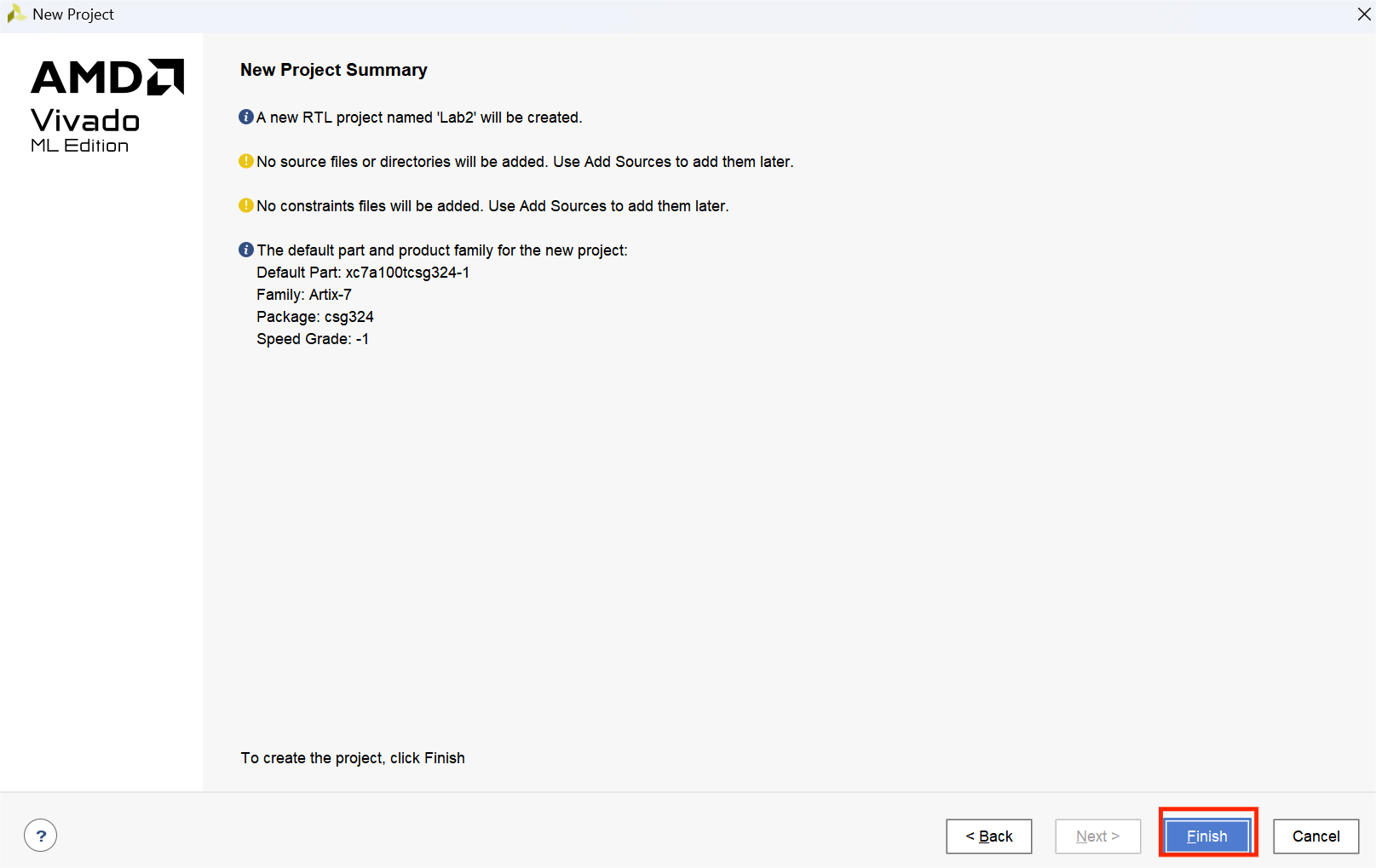Click the 'Package: csg324' line
Viewport: 1376px width, 868px height.
315,317
